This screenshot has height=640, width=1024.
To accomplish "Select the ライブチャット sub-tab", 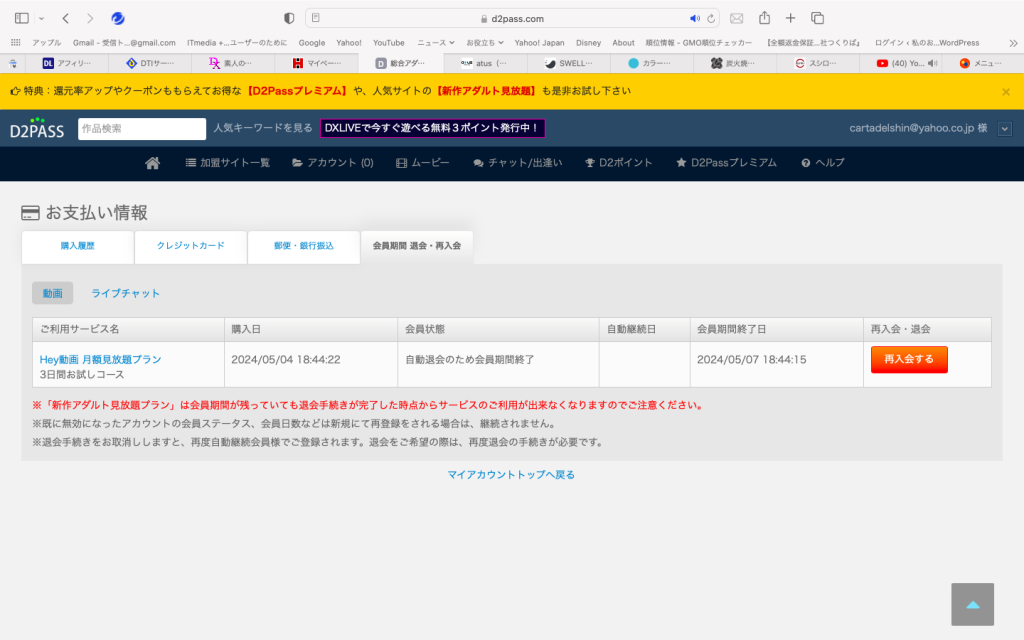I will click(125, 293).
